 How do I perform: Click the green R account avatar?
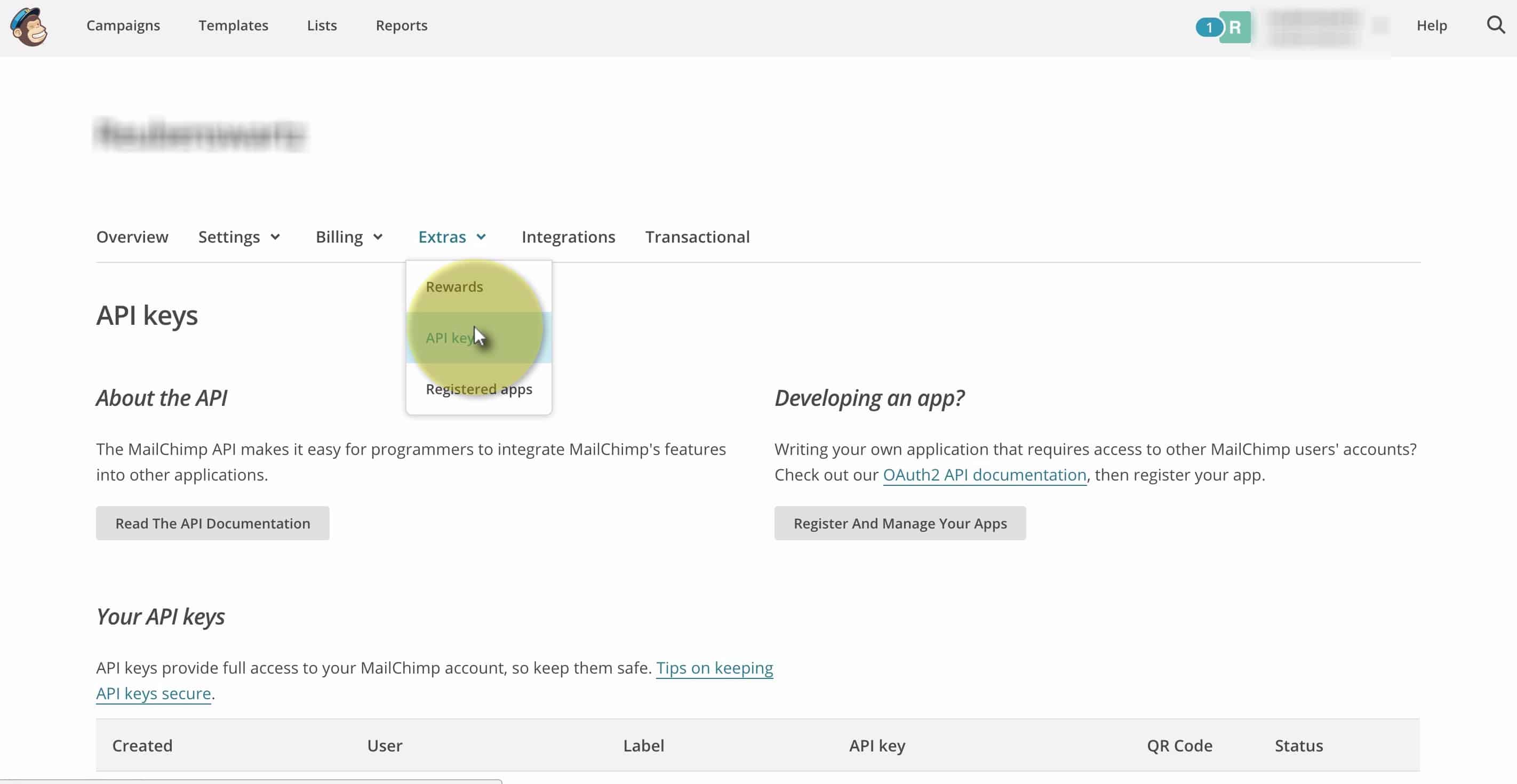pos(1235,27)
